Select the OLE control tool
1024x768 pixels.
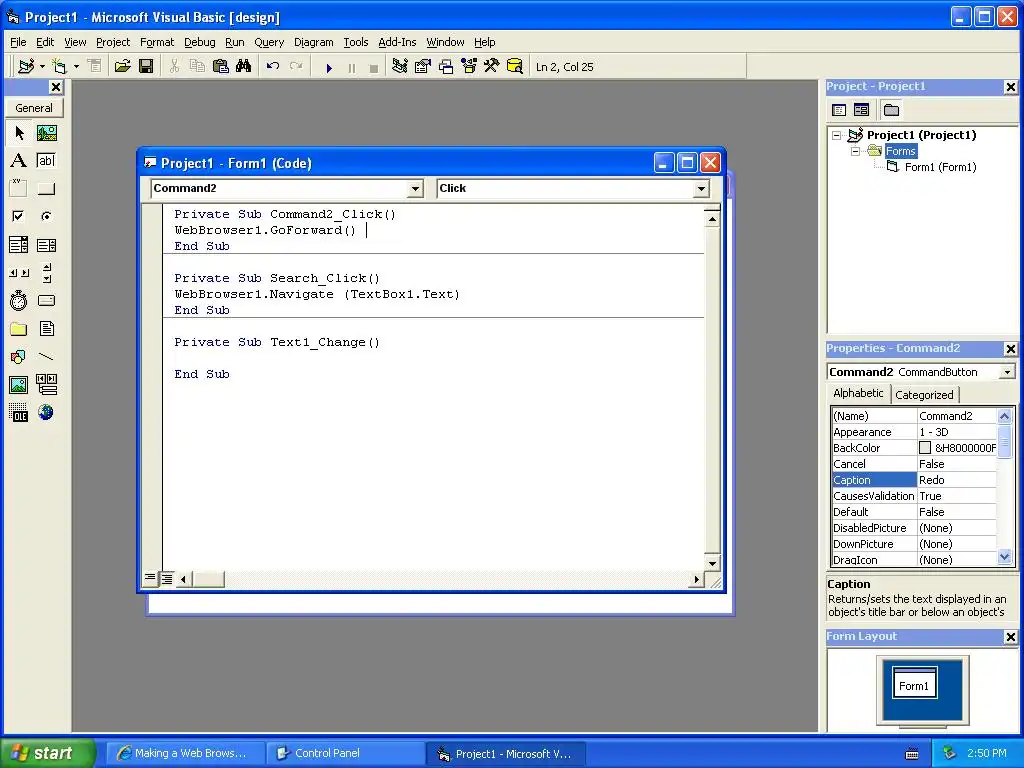19,413
